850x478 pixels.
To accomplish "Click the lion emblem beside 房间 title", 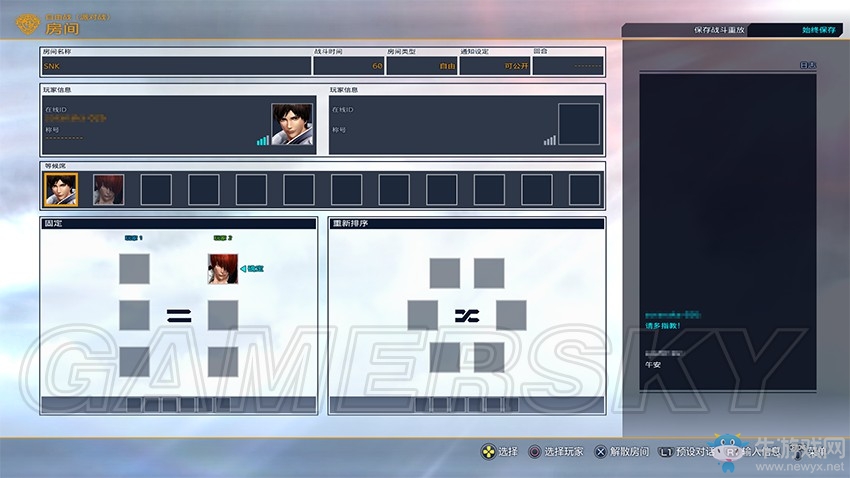I will (28, 24).
